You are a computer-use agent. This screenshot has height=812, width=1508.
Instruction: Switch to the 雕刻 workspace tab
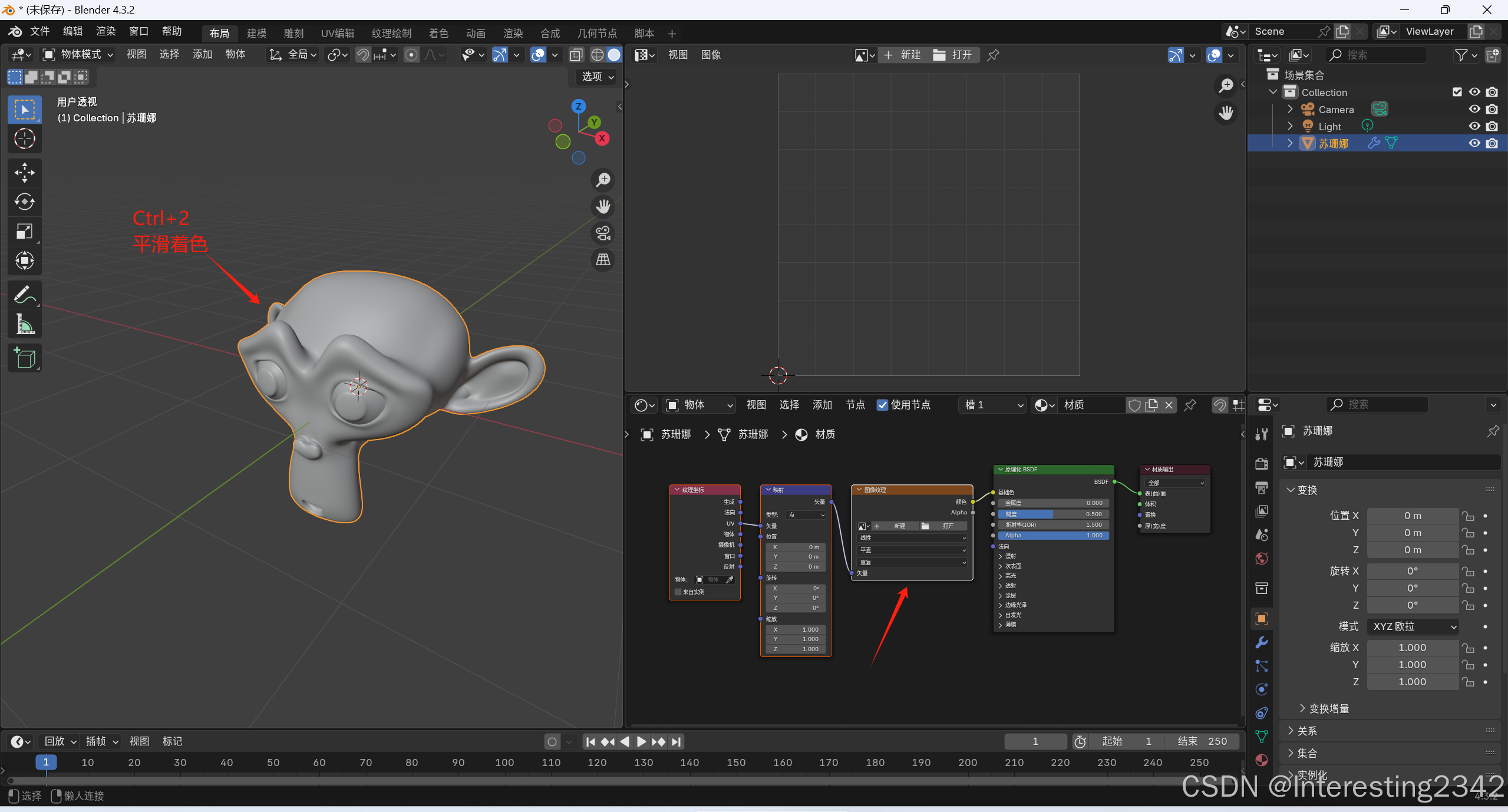point(293,34)
